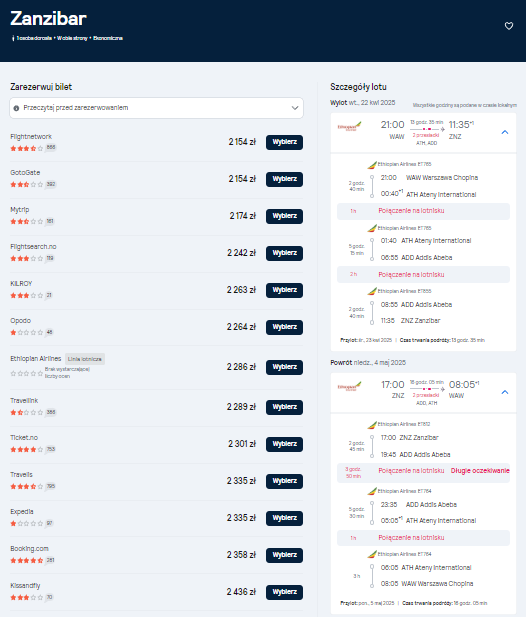Click KILROY provider name
This screenshot has width=526, height=617.
[21, 283]
